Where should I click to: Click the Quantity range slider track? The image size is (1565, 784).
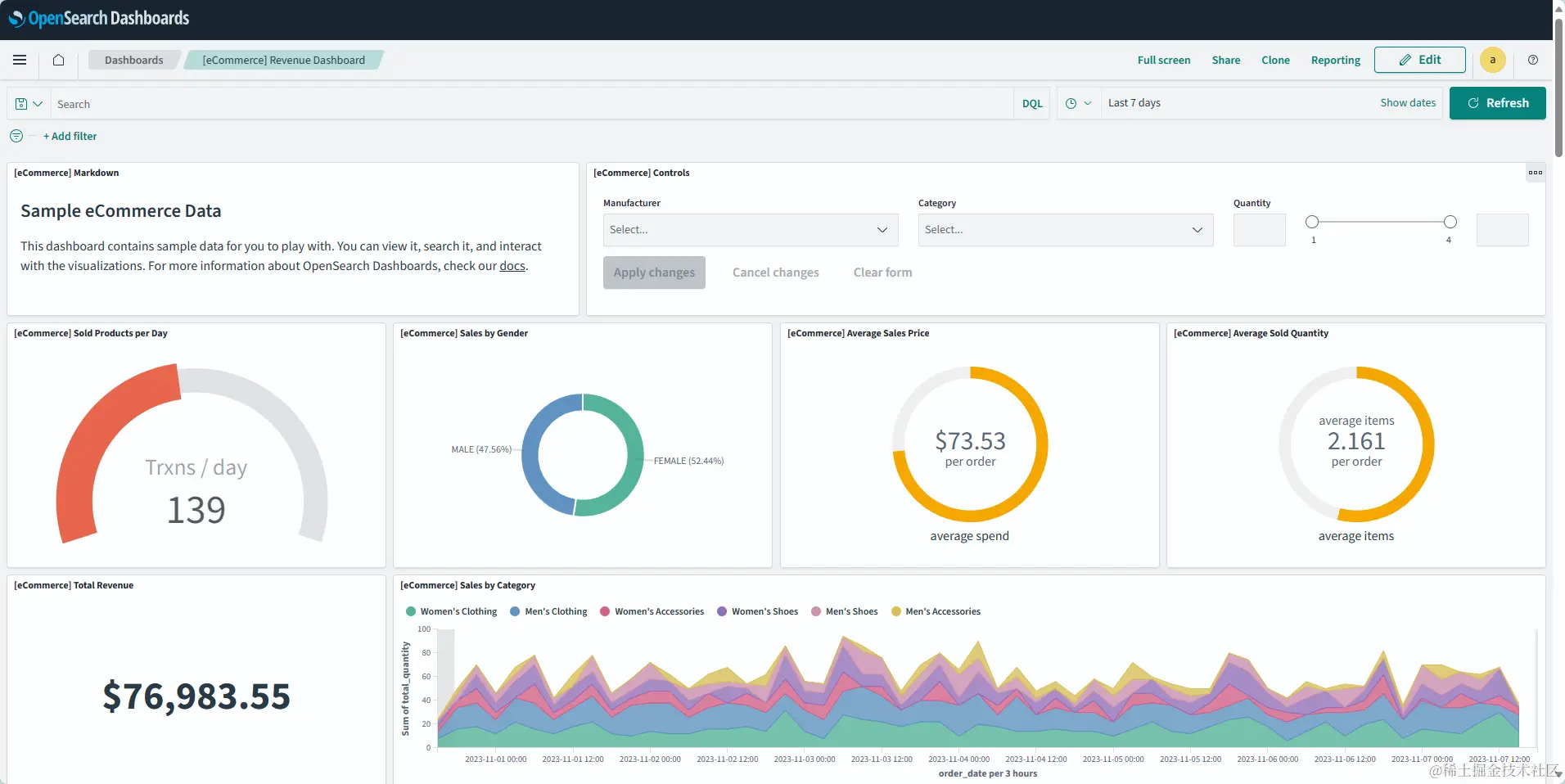[x=1381, y=222]
